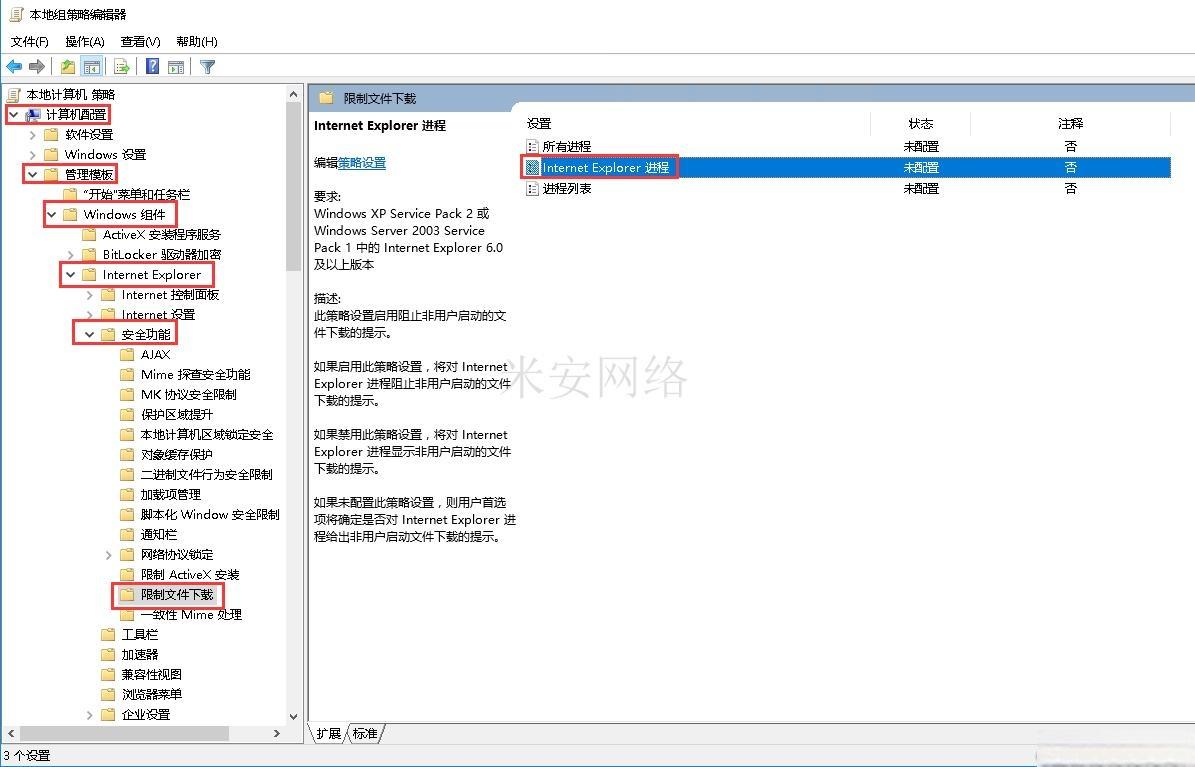Open the 帮助(H) menu
The height and width of the screenshot is (767, 1195).
tap(197, 41)
